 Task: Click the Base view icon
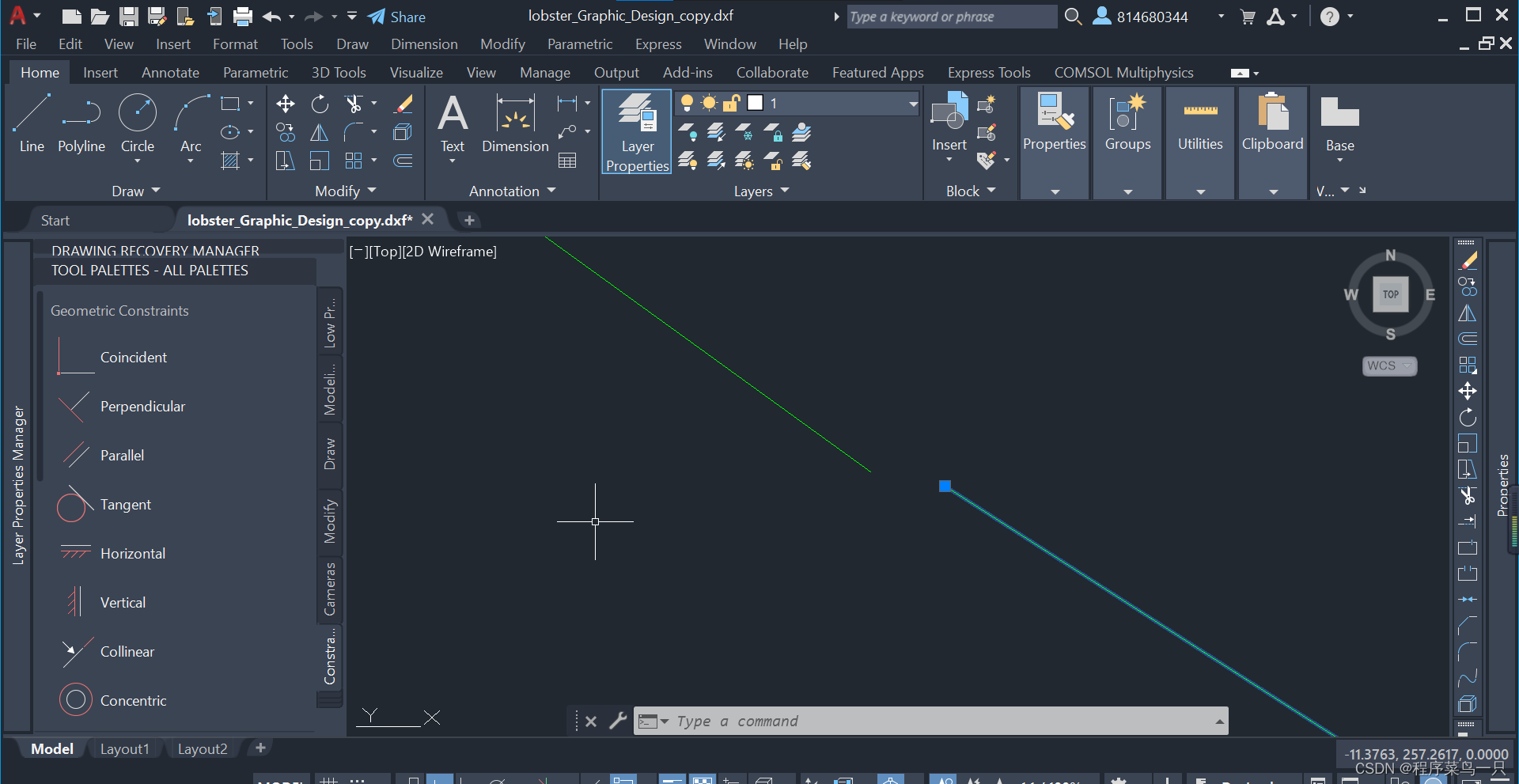(x=1340, y=113)
